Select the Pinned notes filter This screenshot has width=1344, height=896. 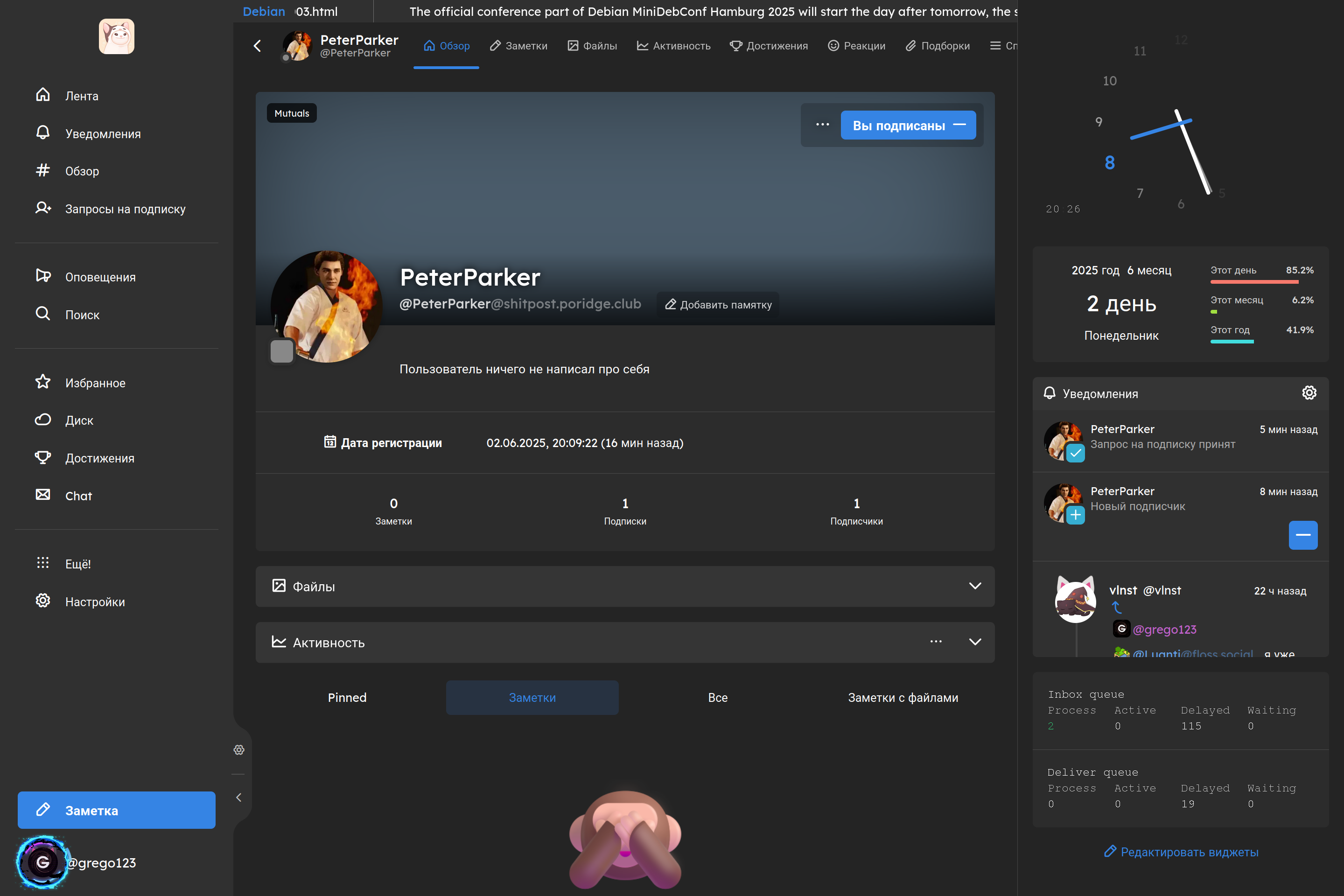click(x=347, y=697)
